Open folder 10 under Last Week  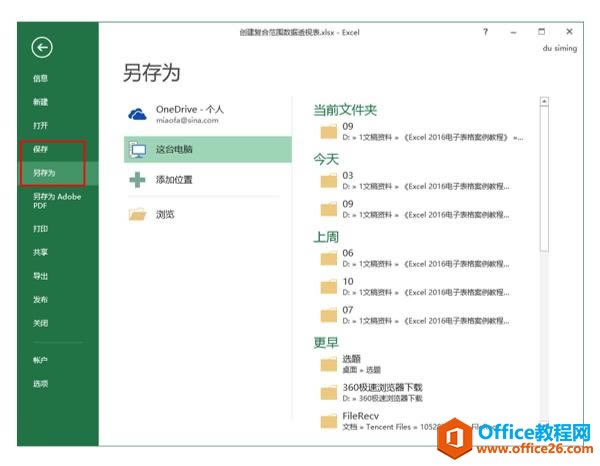pyautogui.click(x=415, y=287)
